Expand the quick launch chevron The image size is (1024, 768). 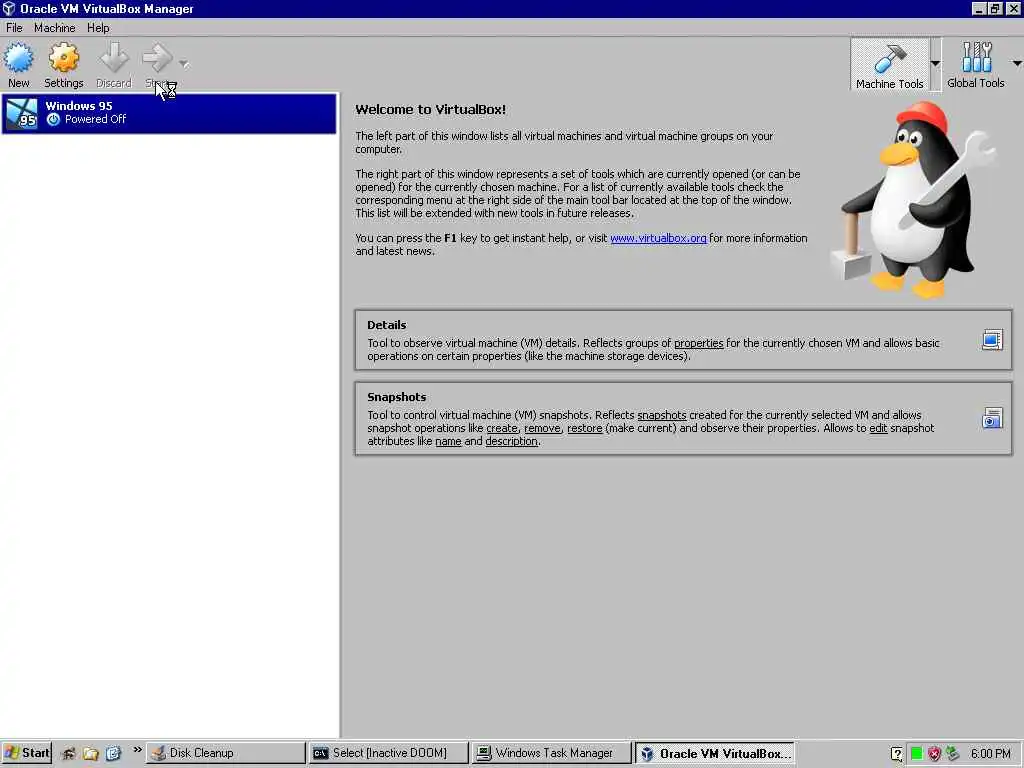(x=137, y=750)
